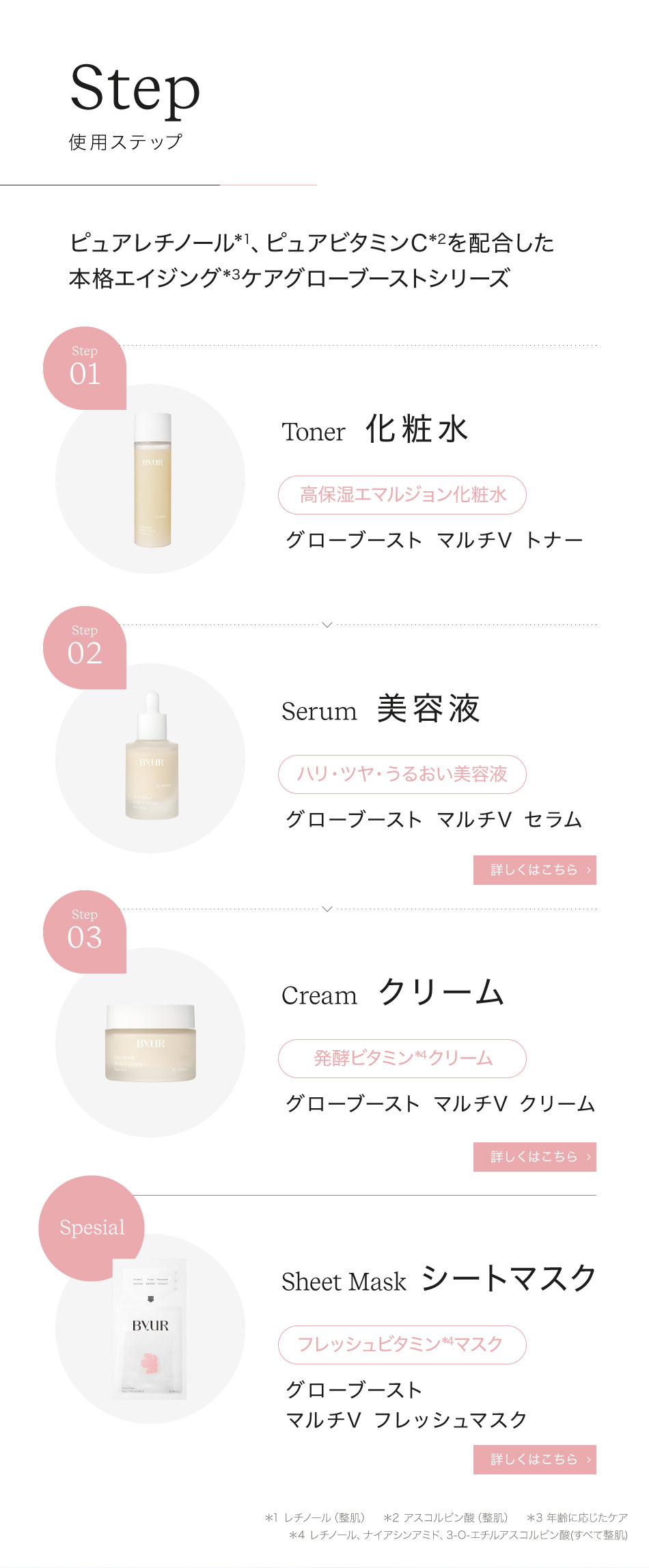Viewport: 649px width, 1568px height.
Task: Click the down chevron above Cream section
Action: [327, 909]
